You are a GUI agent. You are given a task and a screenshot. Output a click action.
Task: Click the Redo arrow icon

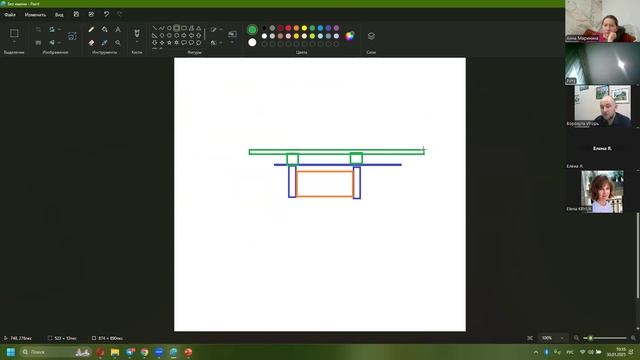tap(120, 14)
